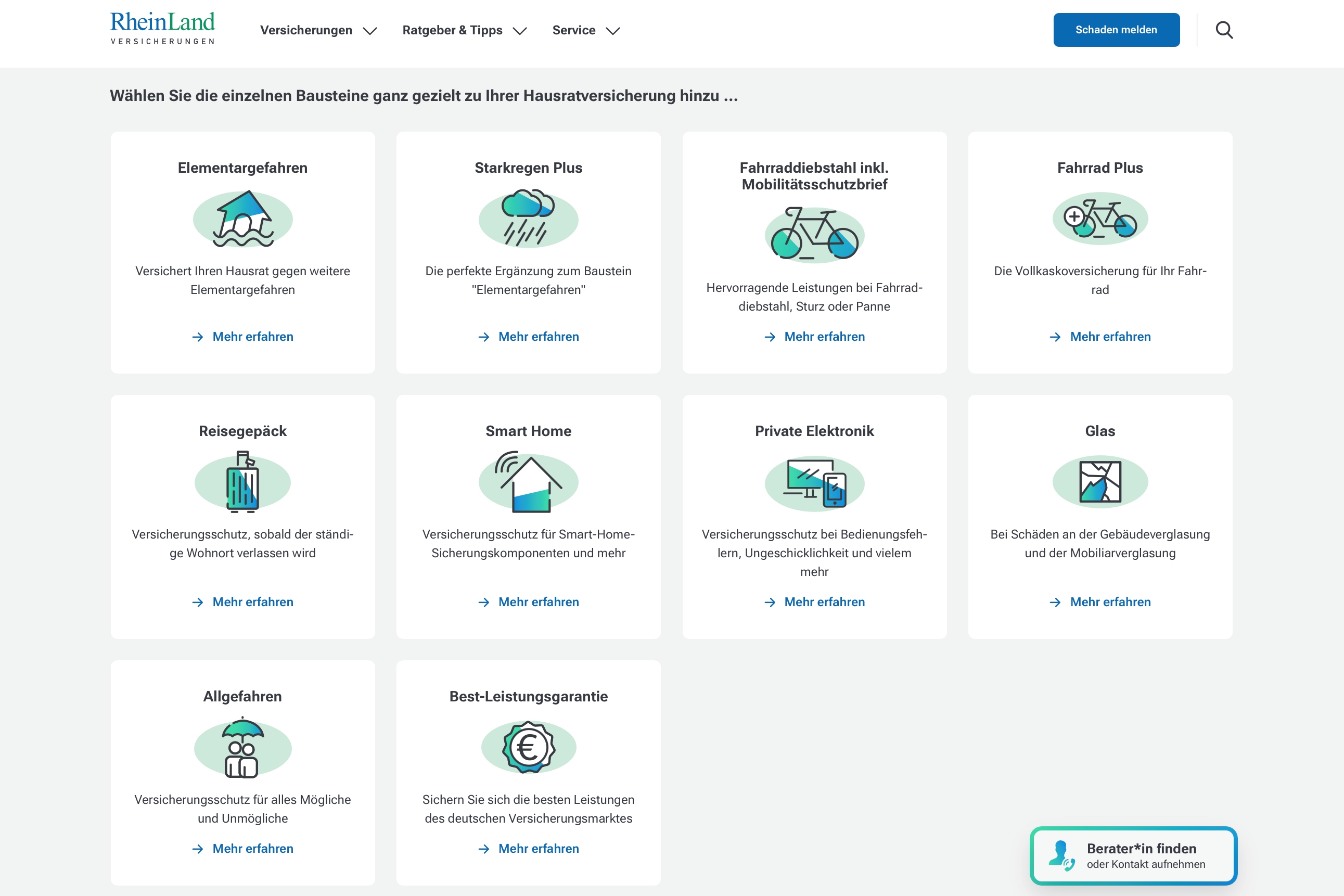Click the search magnifier icon
Image resolution: width=1344 pixels, height=896 pixels.
tap(1223, 30)
